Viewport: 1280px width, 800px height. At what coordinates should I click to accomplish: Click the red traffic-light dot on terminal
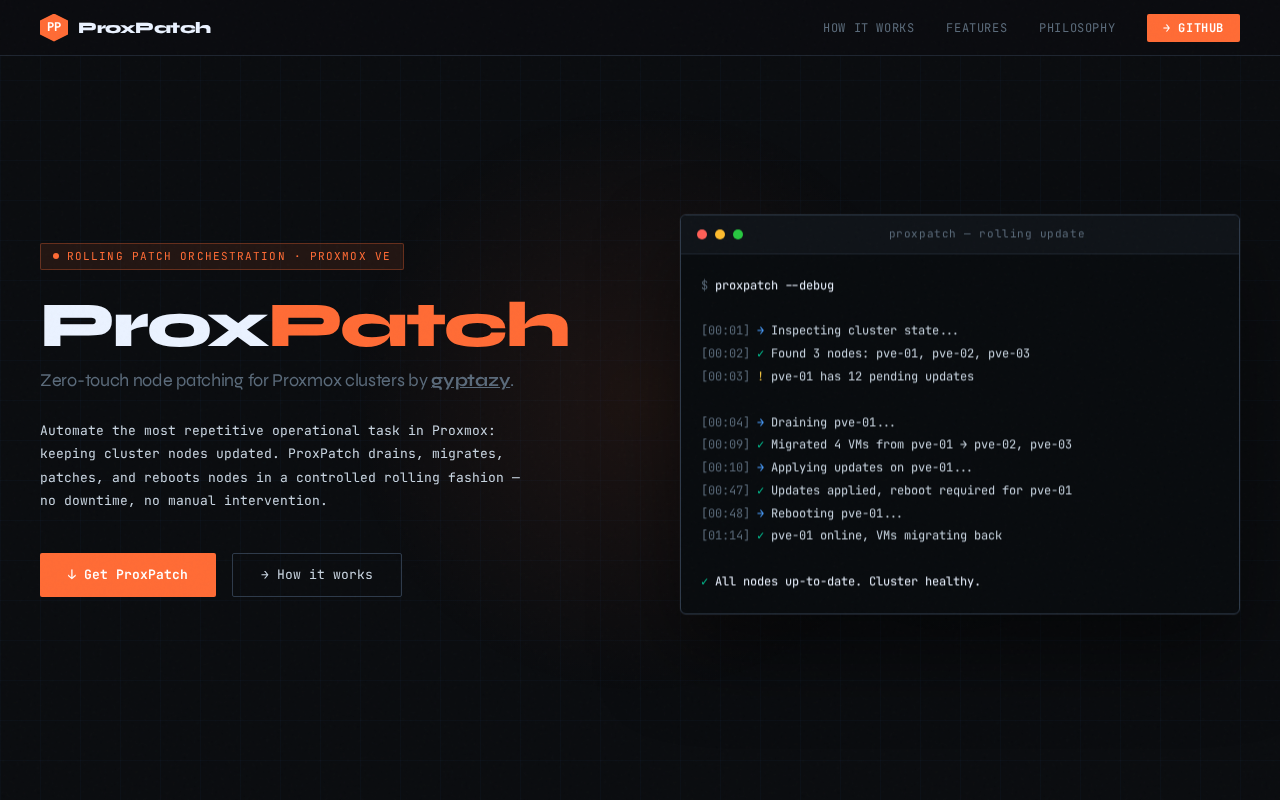[x=701, y=233]
